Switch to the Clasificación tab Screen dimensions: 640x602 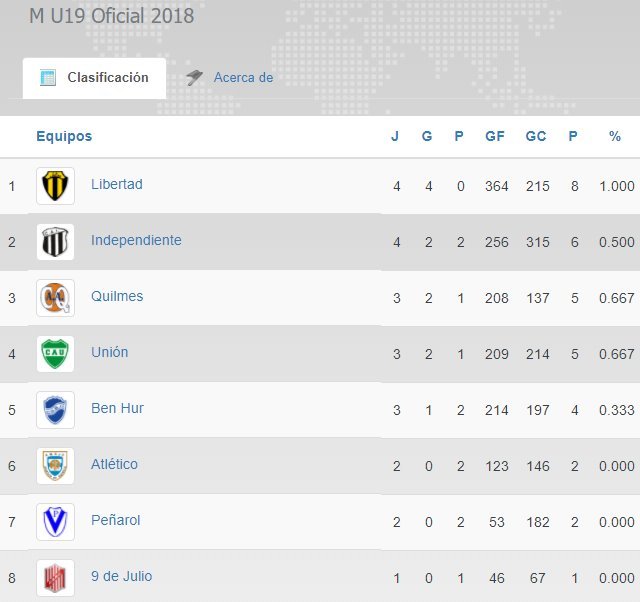(x=95, y=78)
